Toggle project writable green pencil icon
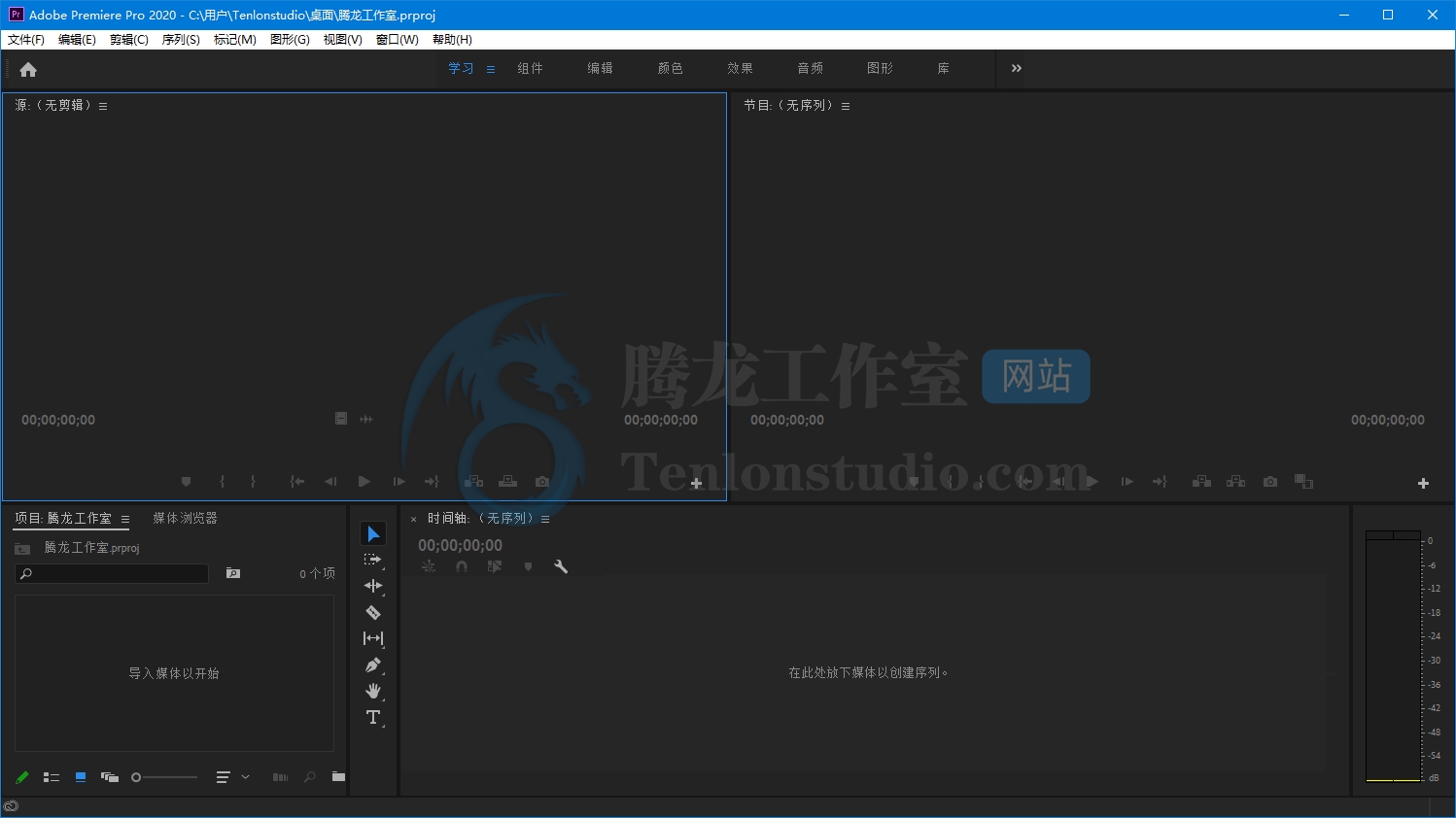 pos(22,777)
